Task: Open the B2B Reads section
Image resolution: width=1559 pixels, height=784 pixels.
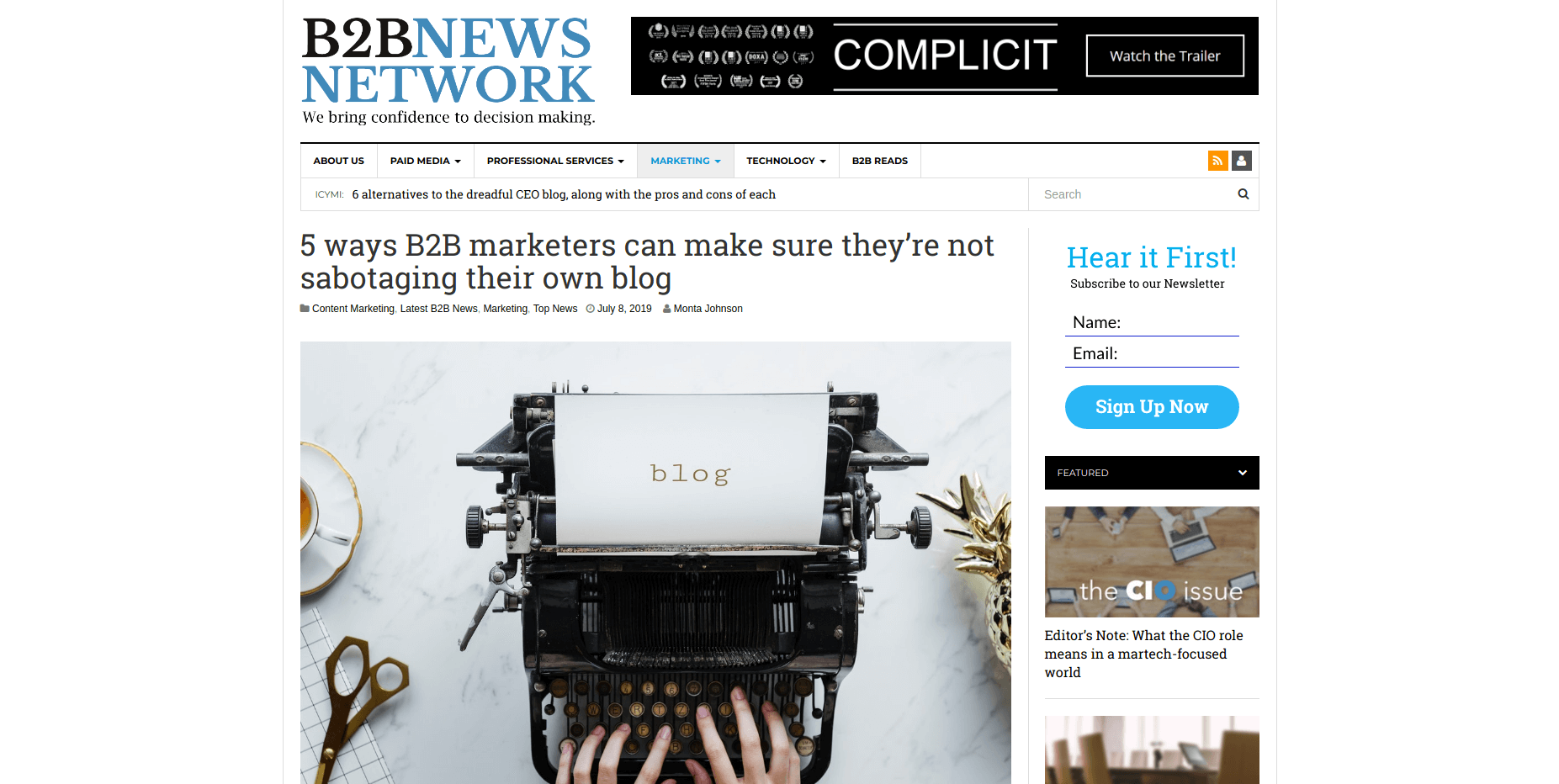Action: pos(879,161)
